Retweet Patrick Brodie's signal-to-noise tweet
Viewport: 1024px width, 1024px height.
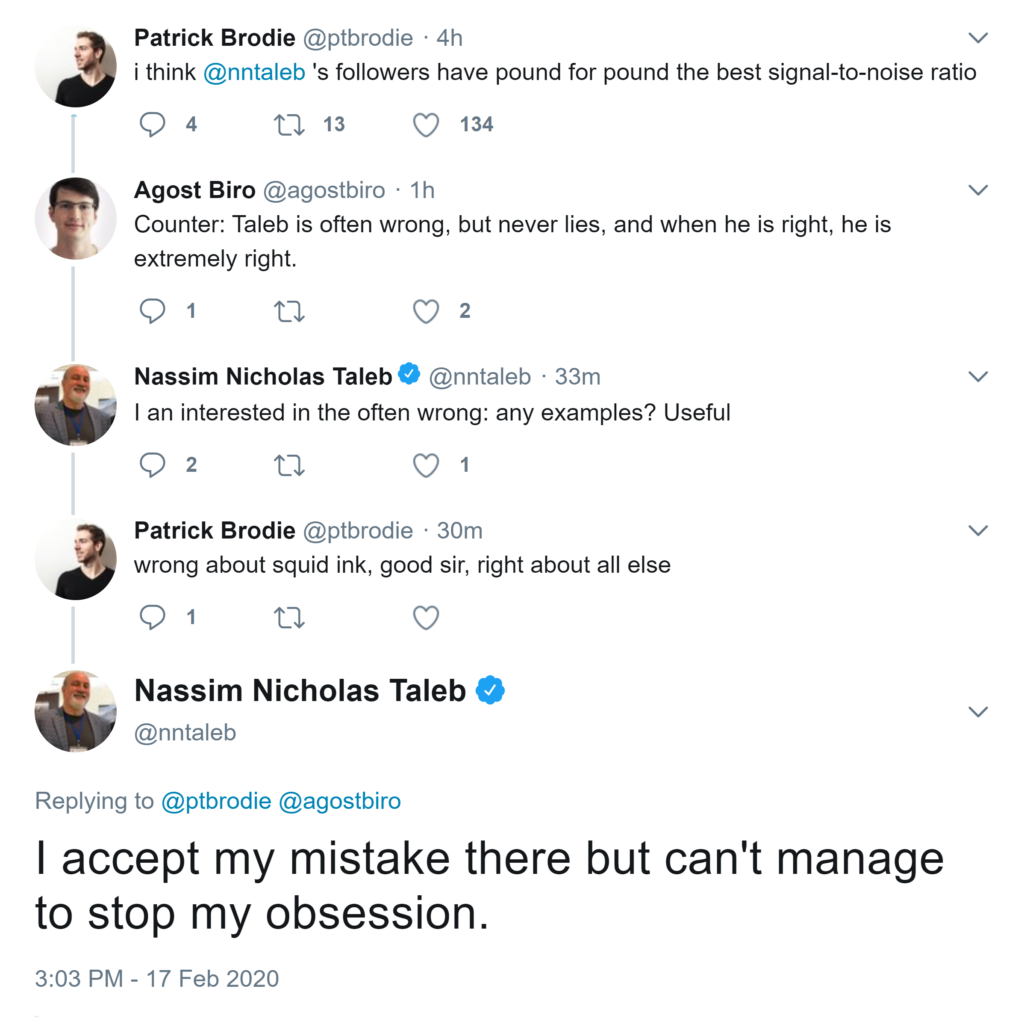point(289,124)
